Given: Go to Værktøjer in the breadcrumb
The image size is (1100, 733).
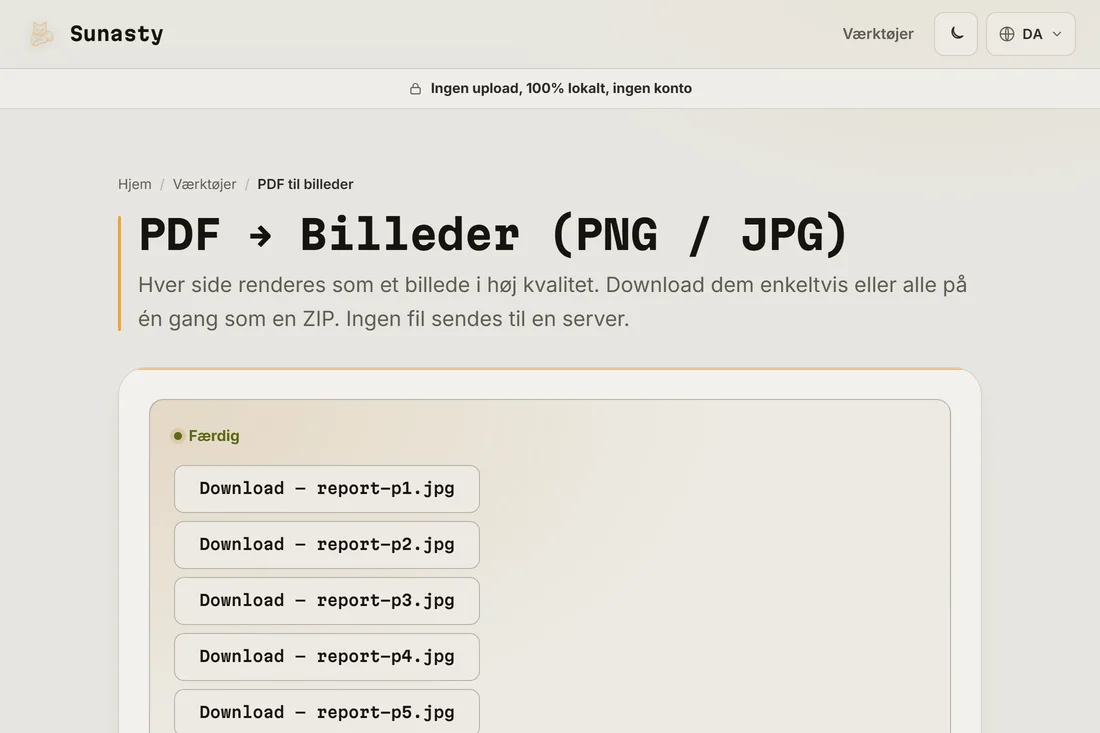Looking at the screenshot, I should point(204,184).
